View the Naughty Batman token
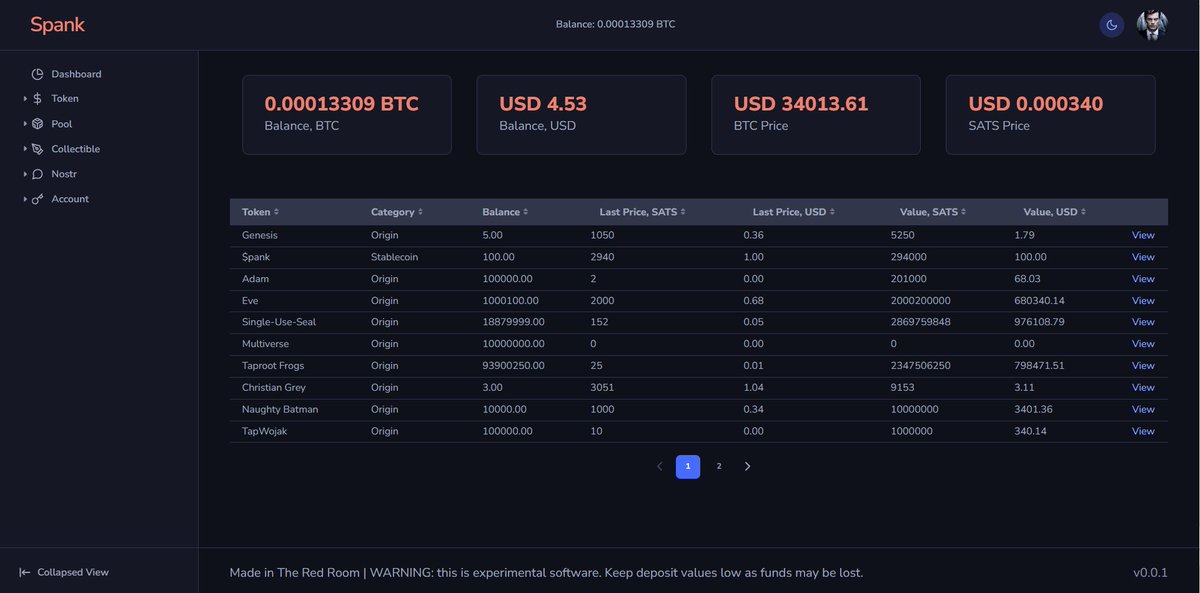This screenshot has width=1200, height=593. pos(1143,410)
